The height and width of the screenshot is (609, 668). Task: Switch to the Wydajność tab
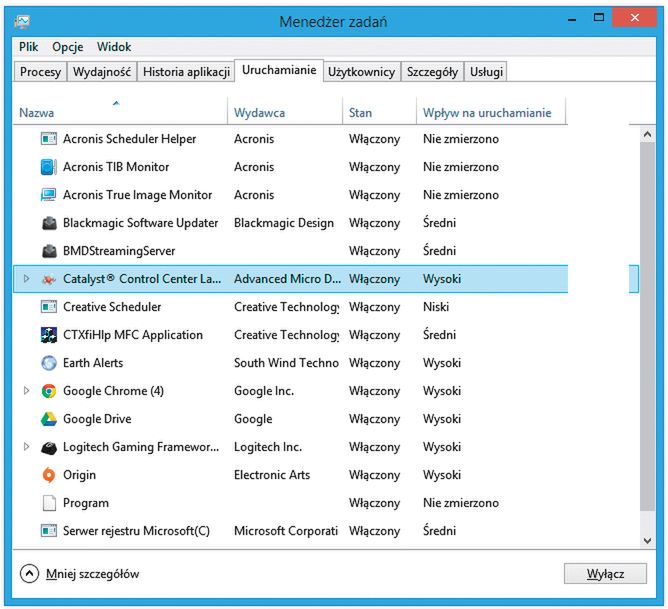click(x=102, y=72)
